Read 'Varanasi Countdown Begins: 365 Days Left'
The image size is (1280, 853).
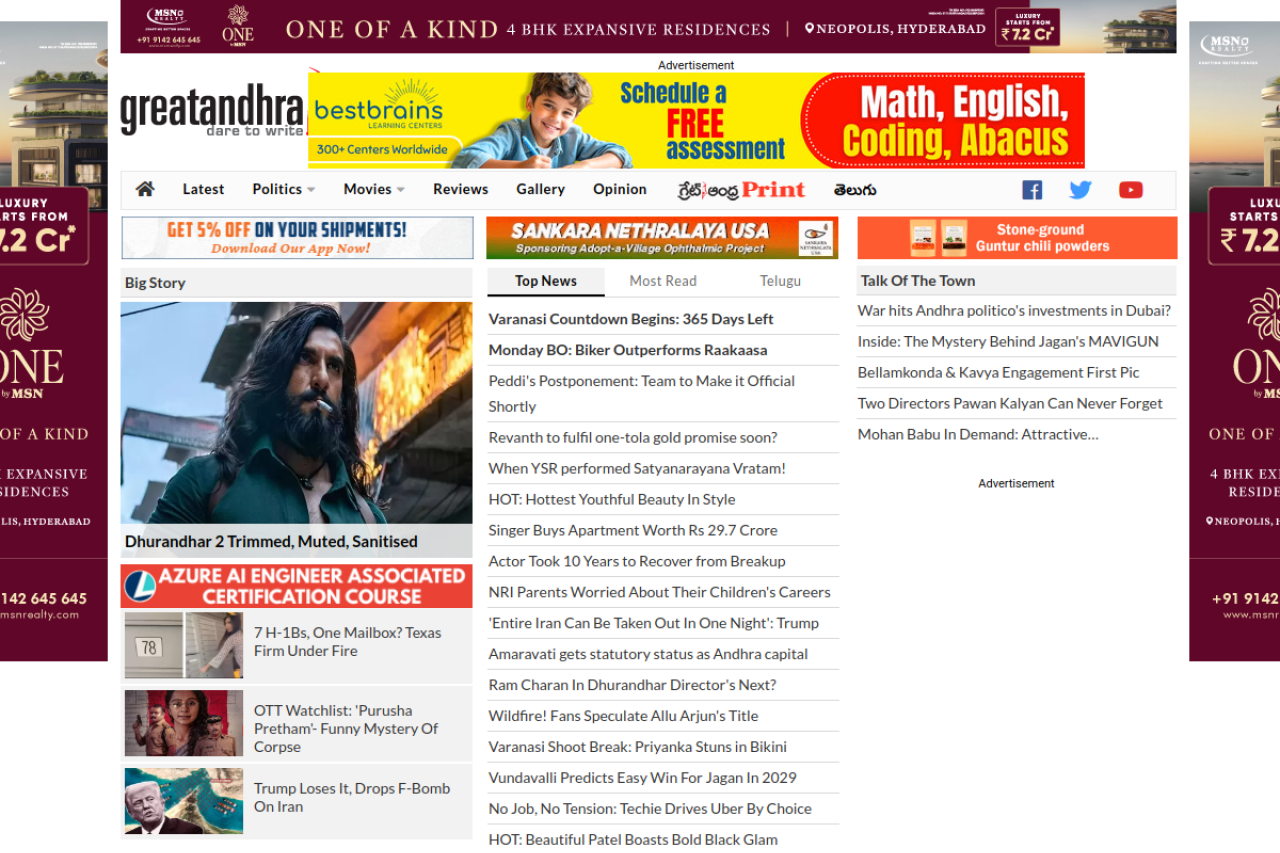point(630,319)
